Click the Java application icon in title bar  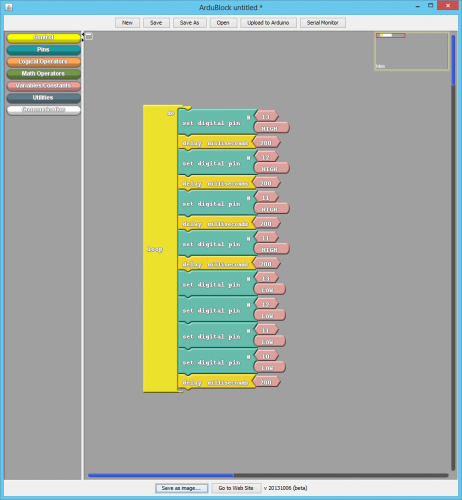[x=9, y=7]
